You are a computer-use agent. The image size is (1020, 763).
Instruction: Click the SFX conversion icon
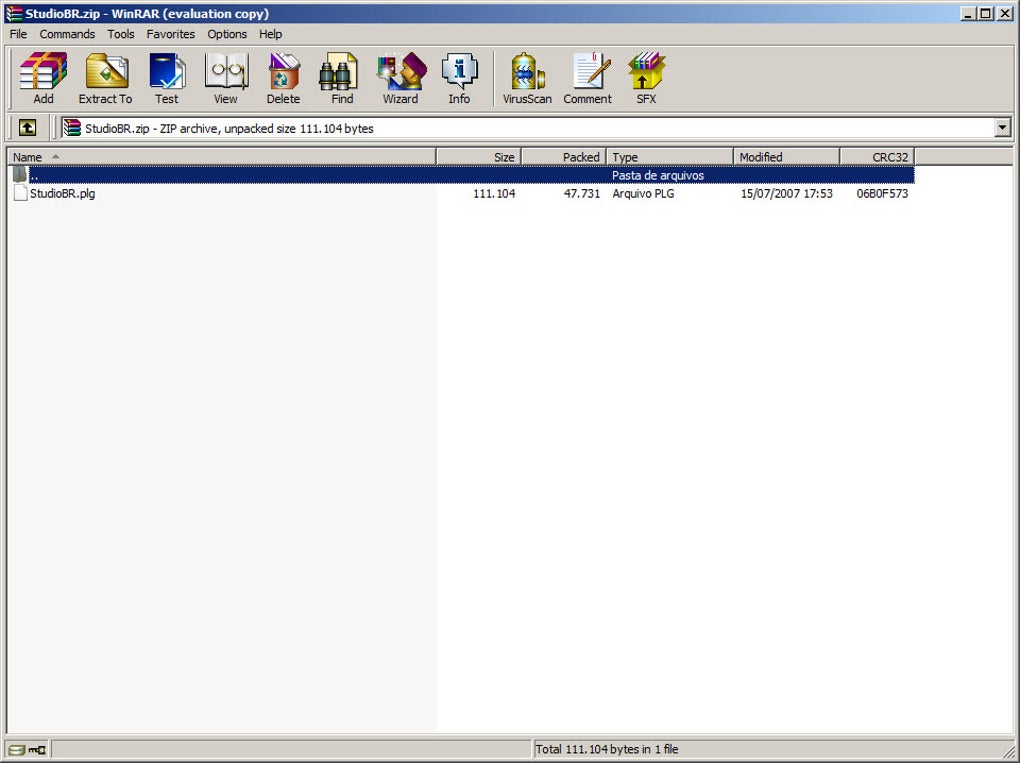click(x=646, y=78)
